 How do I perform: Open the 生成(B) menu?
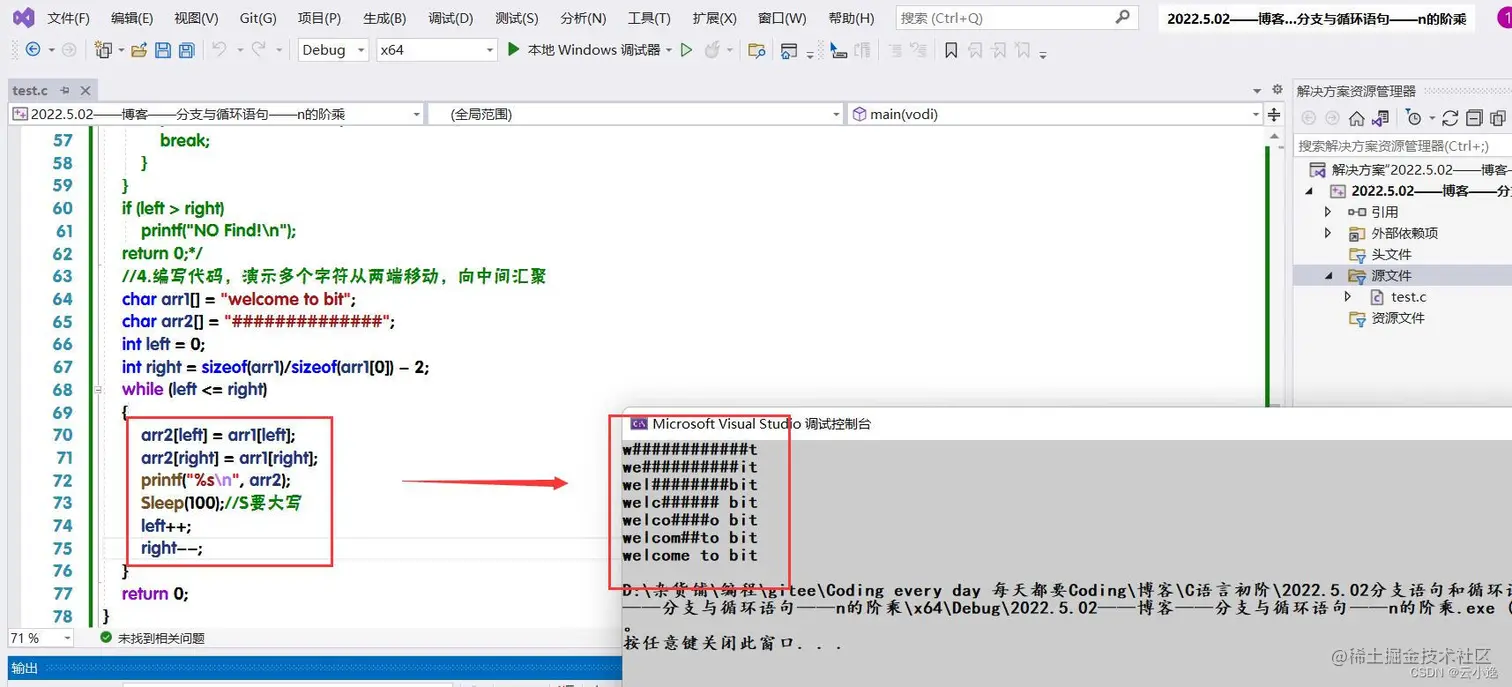(384, 18)
